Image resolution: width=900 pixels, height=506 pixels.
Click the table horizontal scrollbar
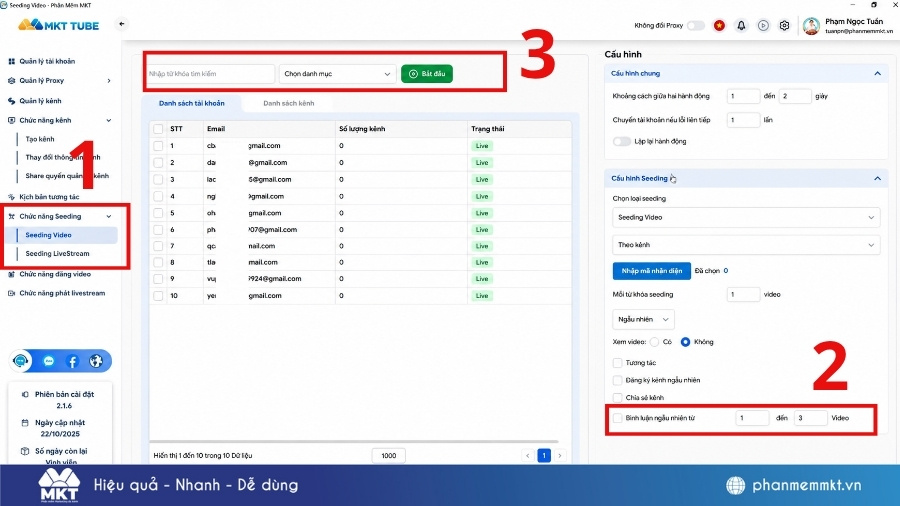[354, 442]
